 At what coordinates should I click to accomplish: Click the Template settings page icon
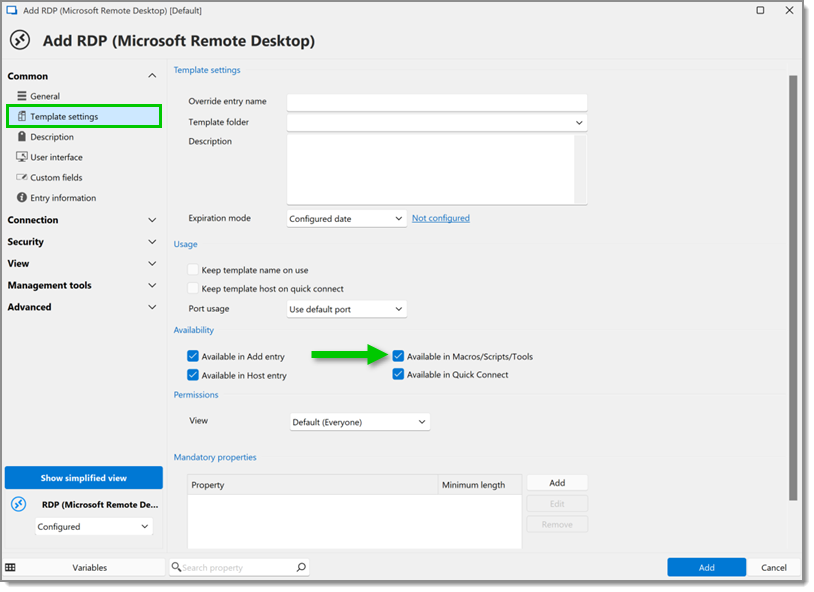coord(21,116)
